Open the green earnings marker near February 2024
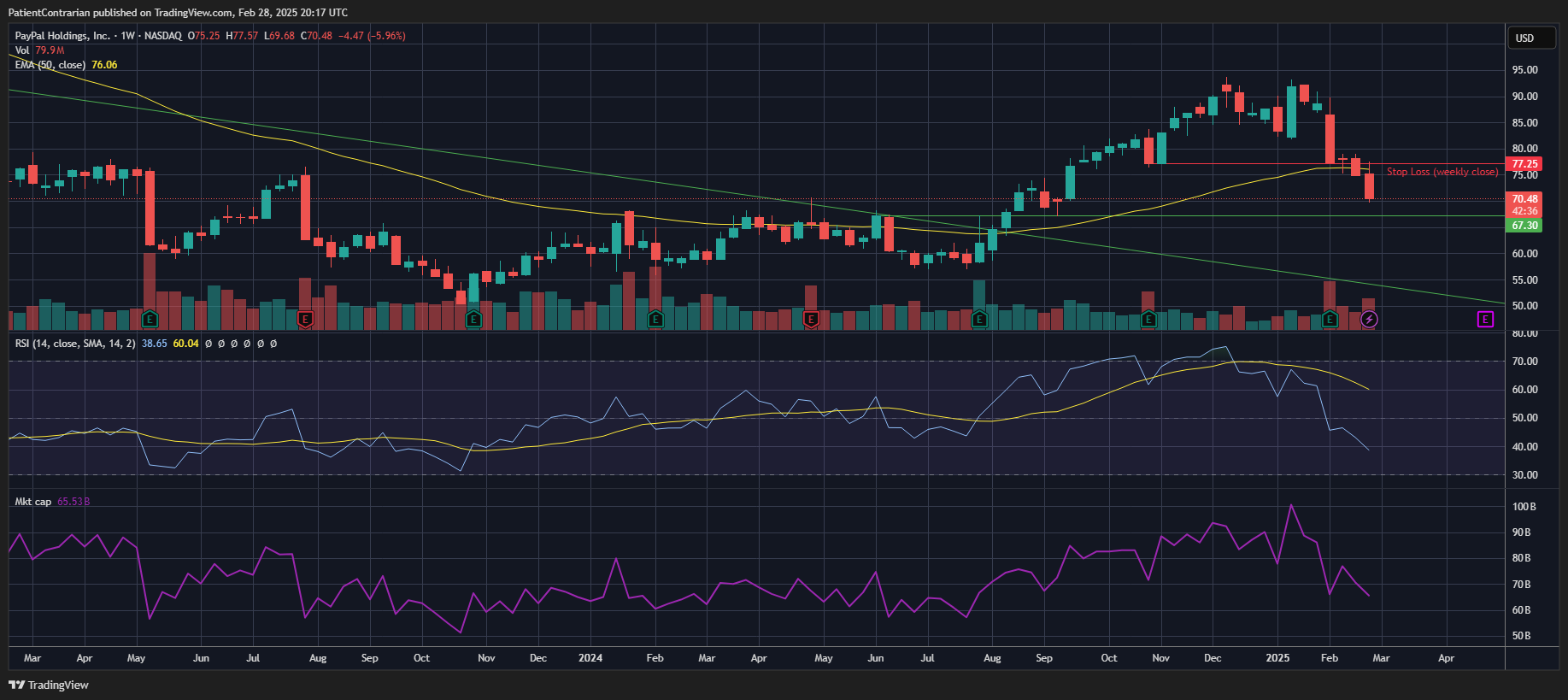The image size is (1568, 700). coord(655,320)
